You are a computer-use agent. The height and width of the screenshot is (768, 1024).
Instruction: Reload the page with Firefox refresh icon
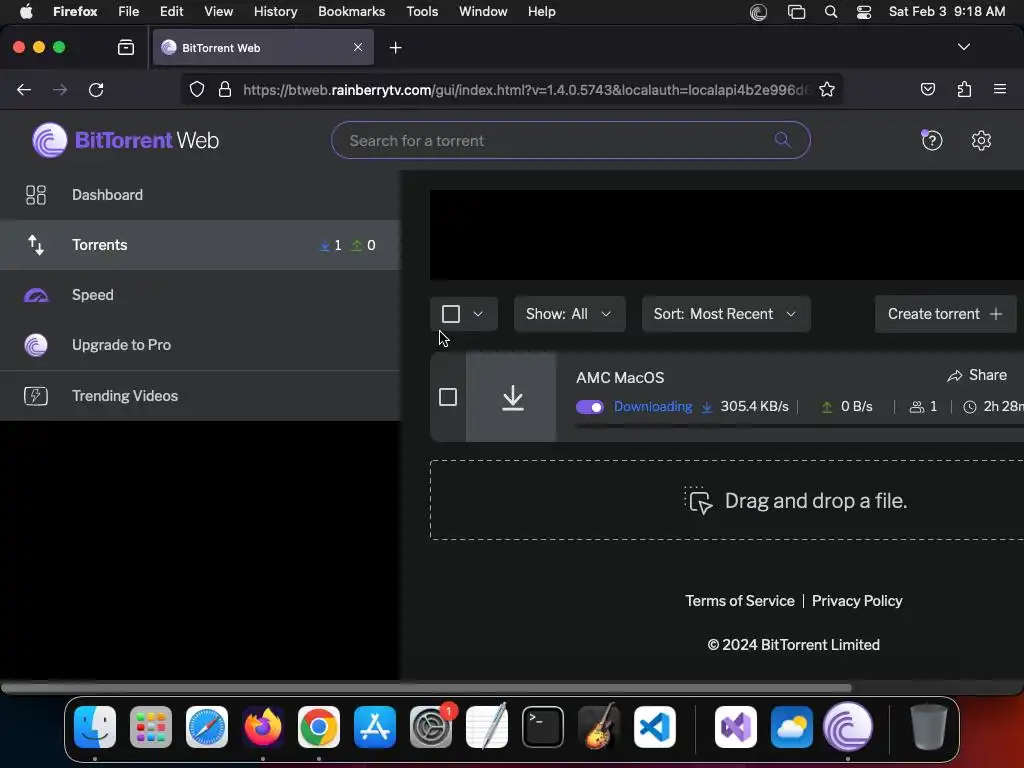tap(96, 89)
